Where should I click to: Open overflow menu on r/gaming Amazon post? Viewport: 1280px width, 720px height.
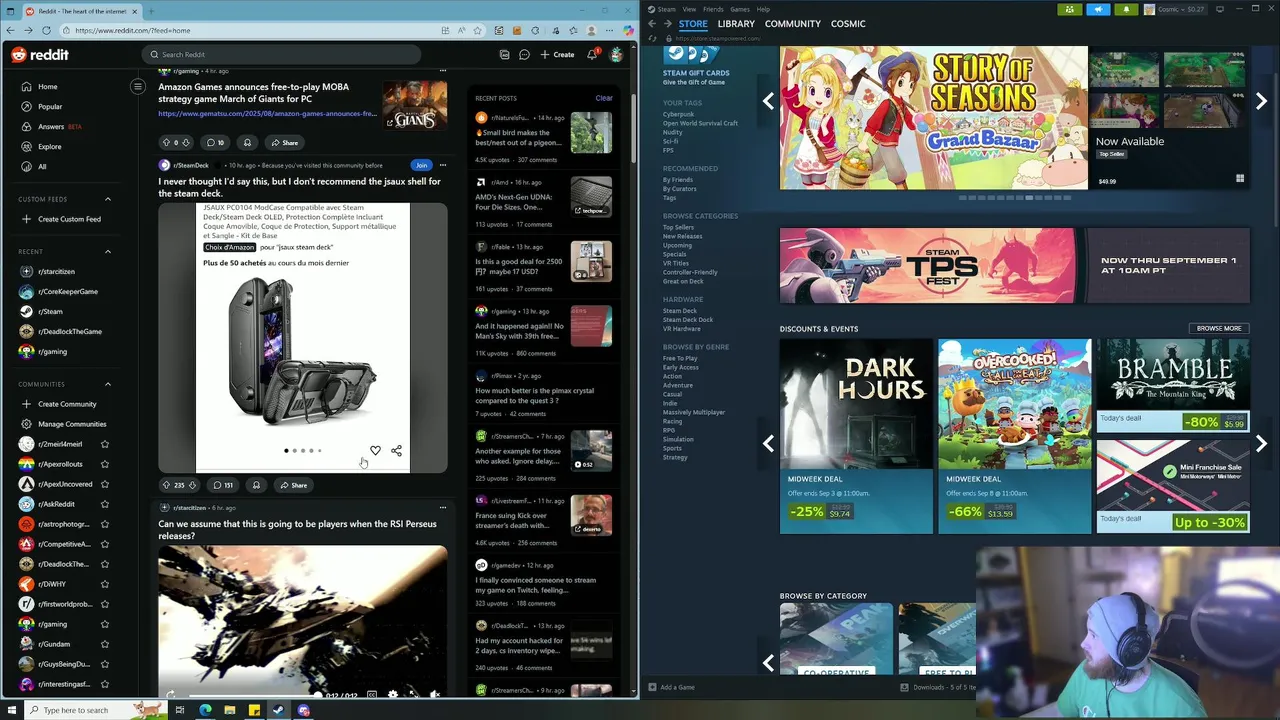point(442,71)
